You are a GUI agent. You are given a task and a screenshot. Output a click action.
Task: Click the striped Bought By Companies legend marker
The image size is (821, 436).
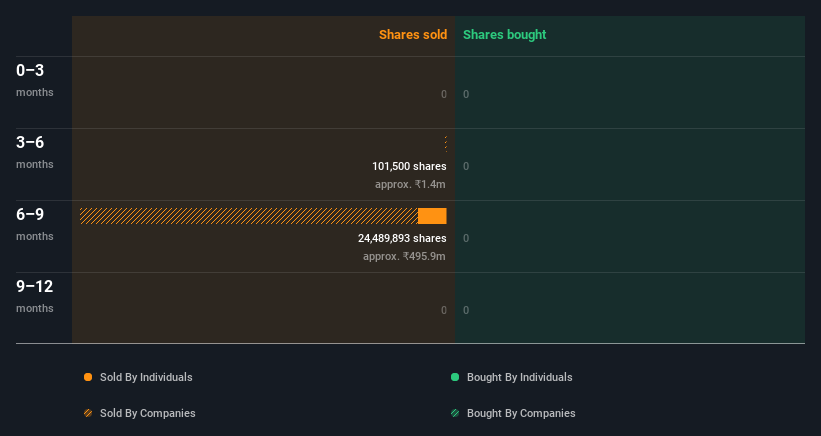pyautogui.click(x=455, y=413)
